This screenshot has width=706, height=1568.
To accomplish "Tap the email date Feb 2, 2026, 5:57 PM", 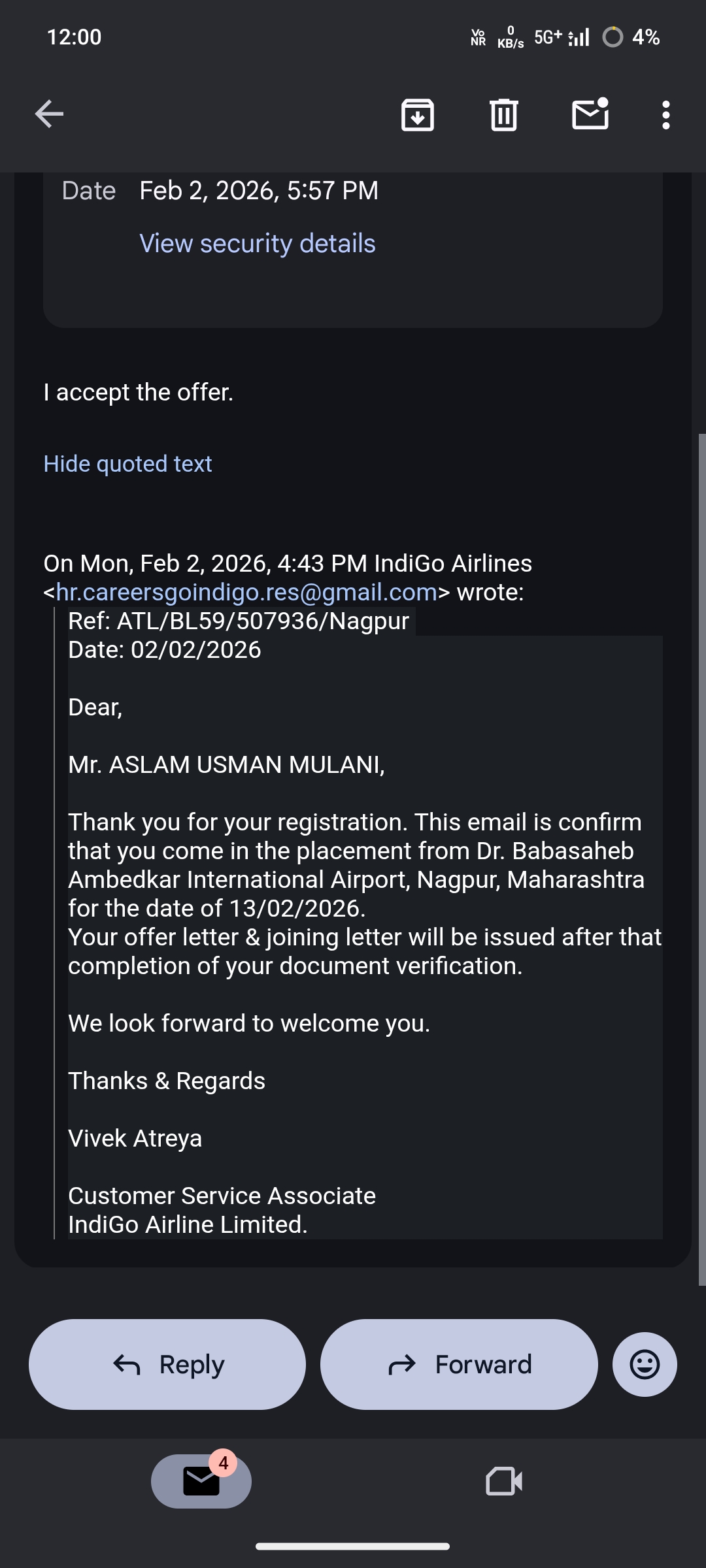I will (x=259, y=191).
